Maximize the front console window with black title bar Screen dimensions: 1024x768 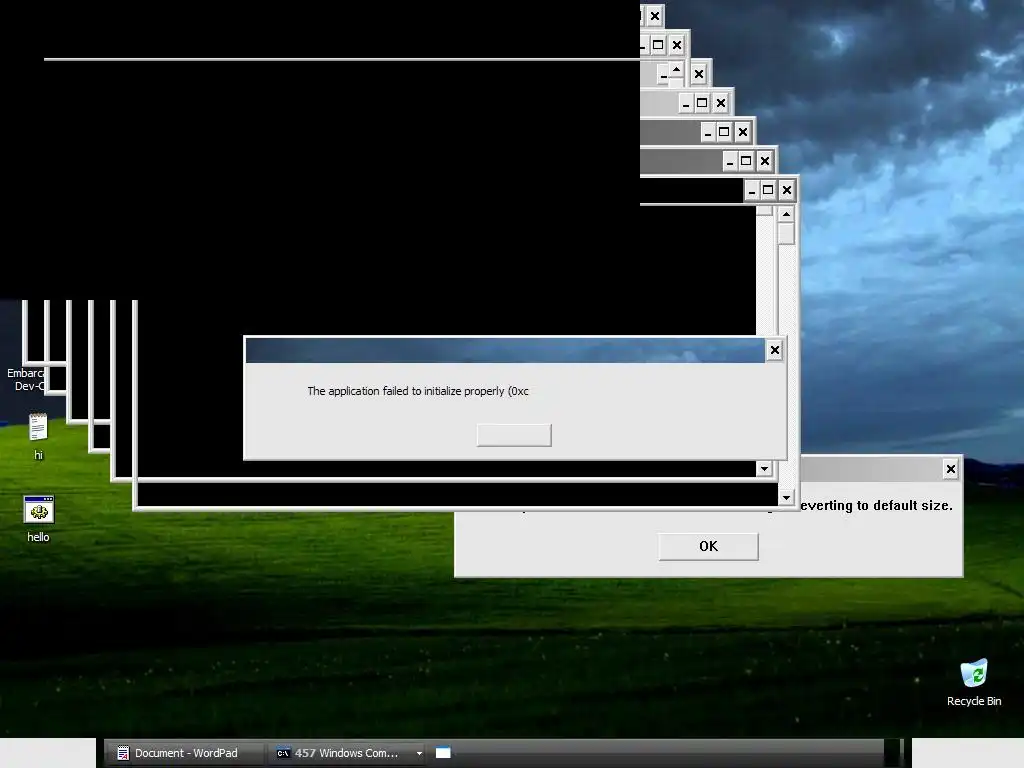(x=768, y=190)
